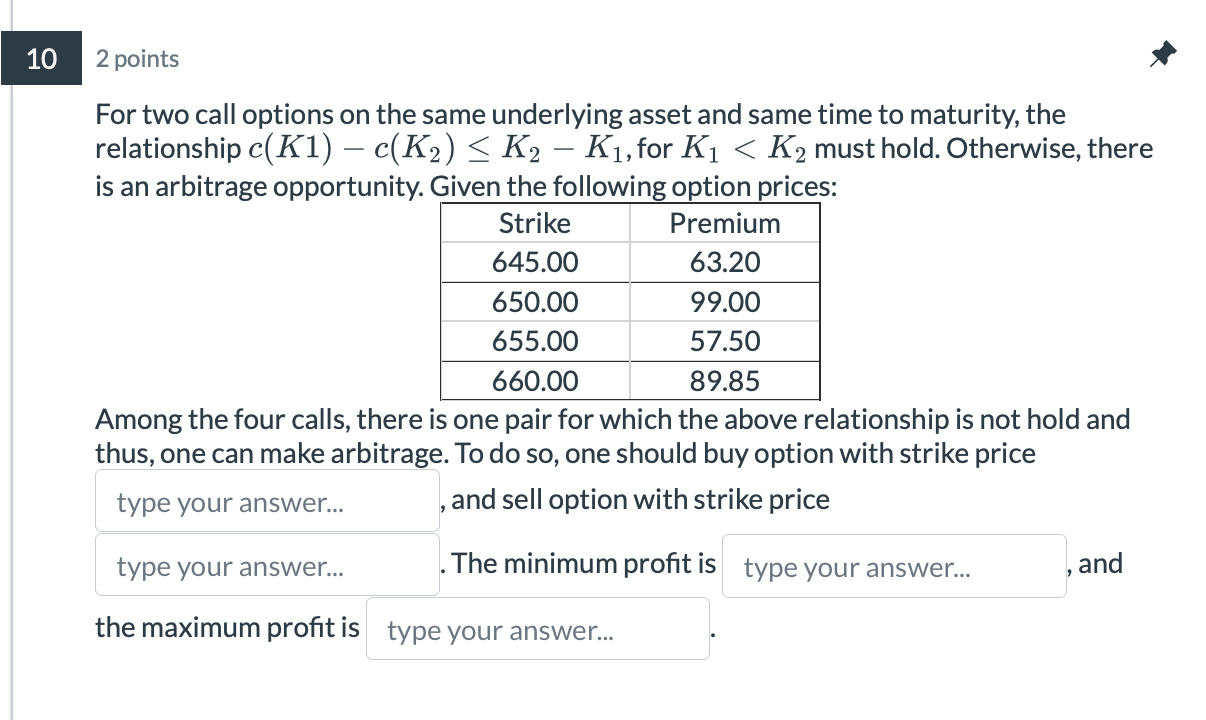Image resolution: width=1206 pixels, height=720 pixels.
Task: Select the maximum profit answer box
Action: tap(537, 629)
